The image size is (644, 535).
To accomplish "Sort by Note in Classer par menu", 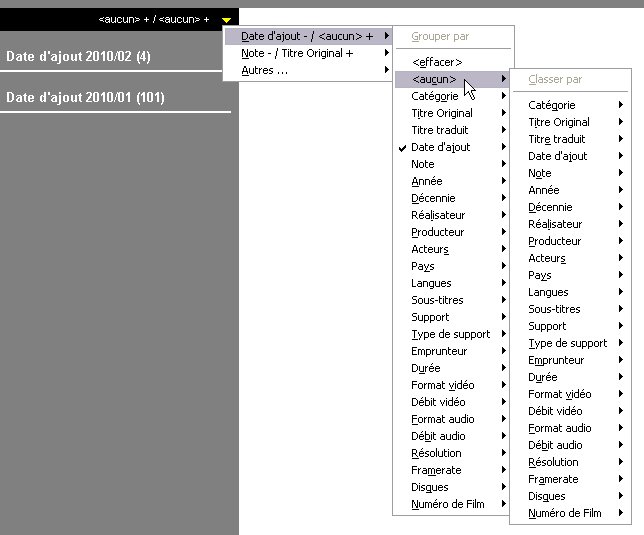I will click(x=570, y=173).
